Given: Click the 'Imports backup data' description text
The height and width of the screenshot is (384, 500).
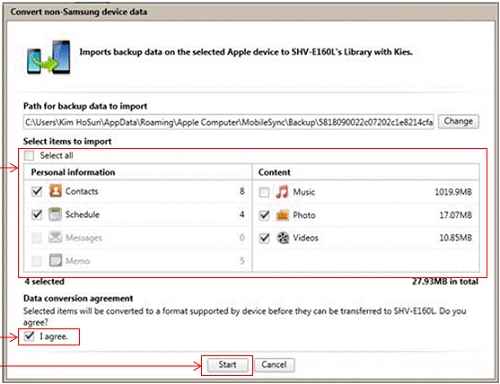Looking at the screenshot, I should [x=246, y=52].
